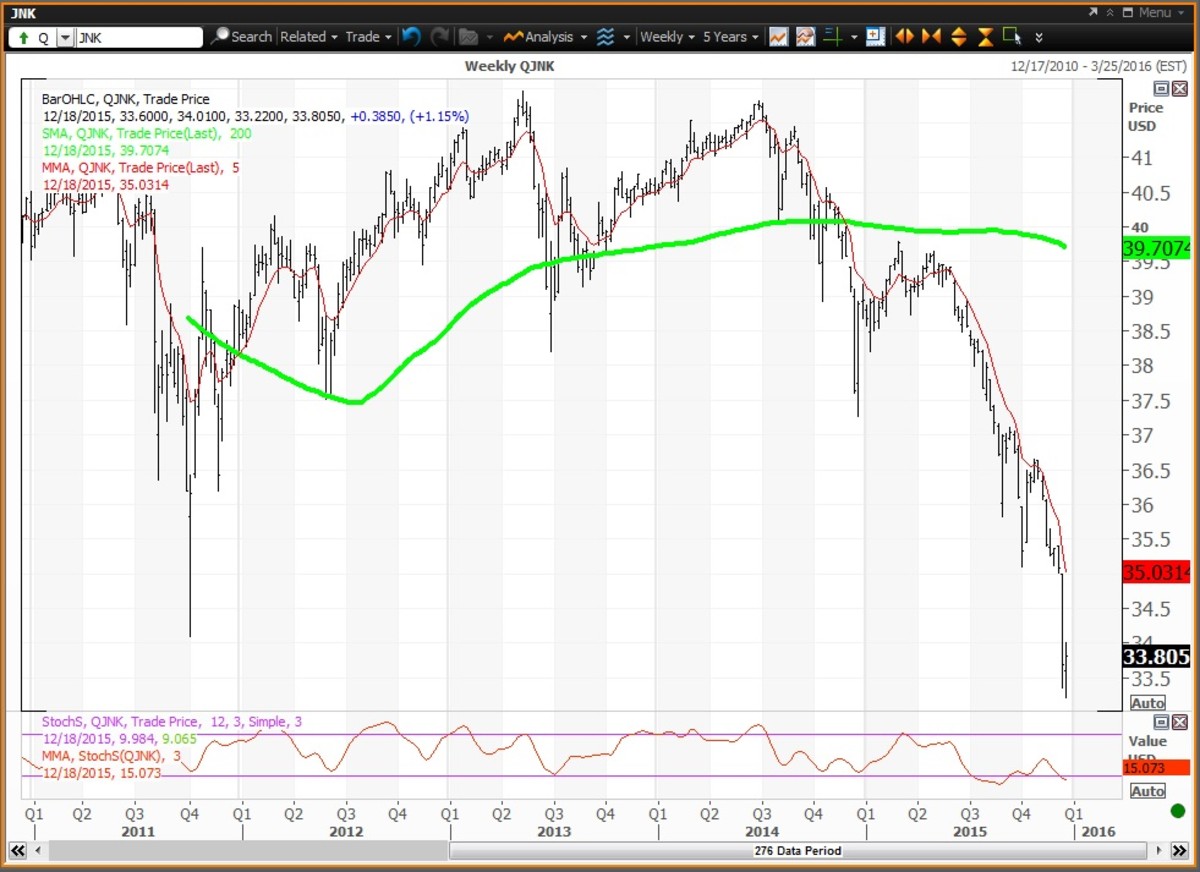This screenshot has width=1200, height=872.
Task: Click the 276 Data Period scrollbar thumb
Action: tap(796, 850)
